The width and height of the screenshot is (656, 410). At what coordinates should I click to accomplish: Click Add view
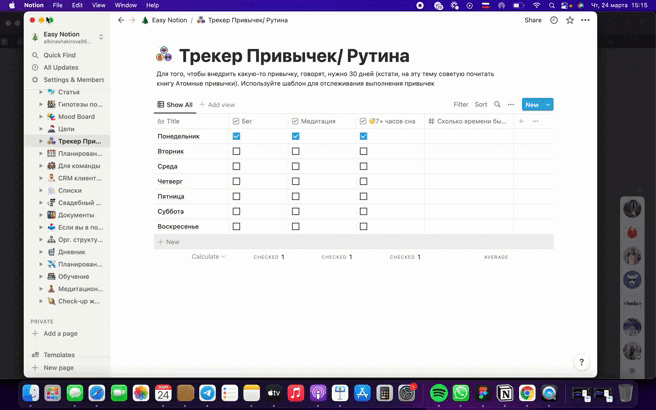click(217, 105)
